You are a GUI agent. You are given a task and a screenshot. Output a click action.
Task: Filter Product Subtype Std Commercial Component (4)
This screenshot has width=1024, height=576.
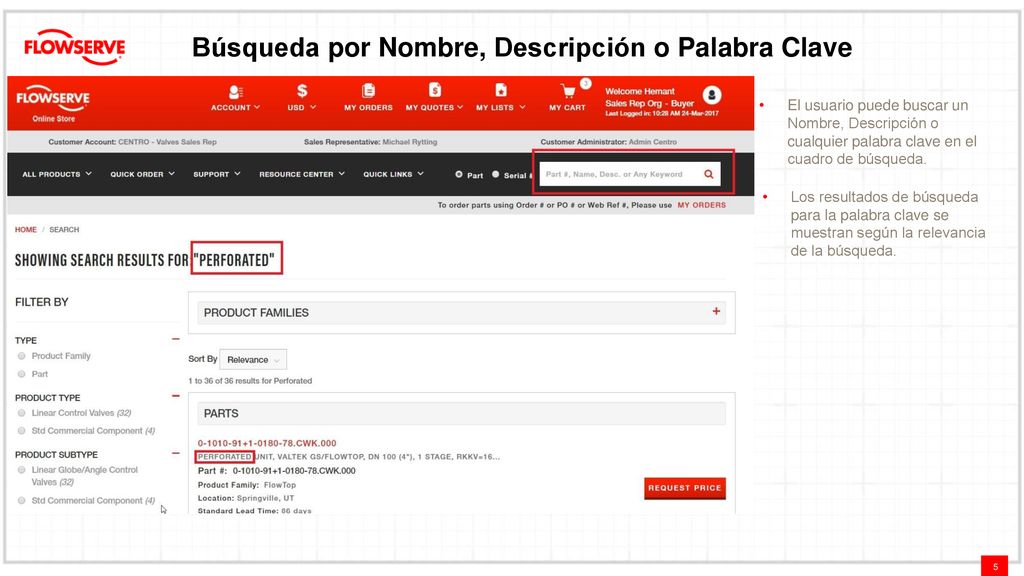(x=22, y=500)
